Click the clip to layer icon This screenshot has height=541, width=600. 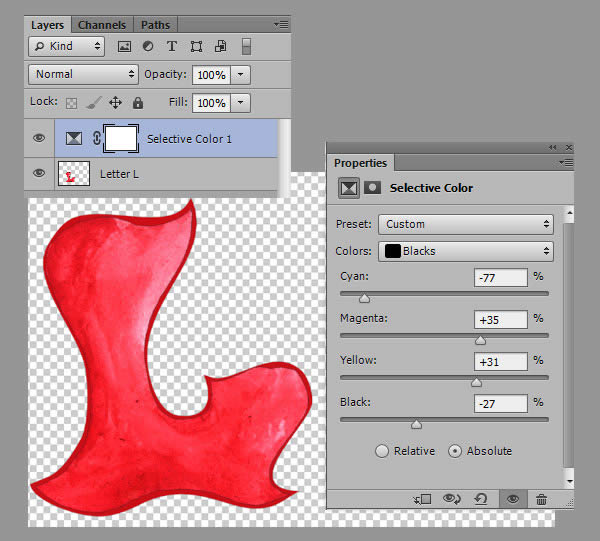(421, 499)
